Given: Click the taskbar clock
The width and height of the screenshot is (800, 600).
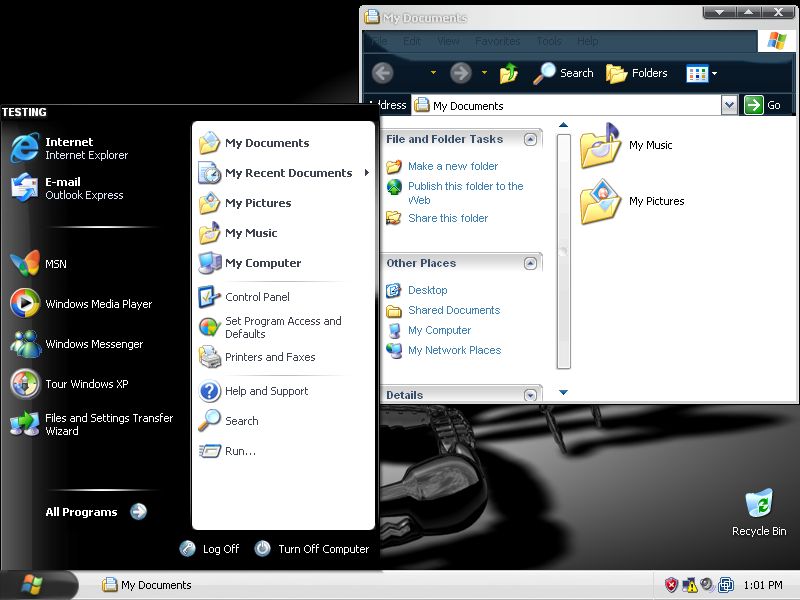Looking at the screenshot, I should click(763, 585).
